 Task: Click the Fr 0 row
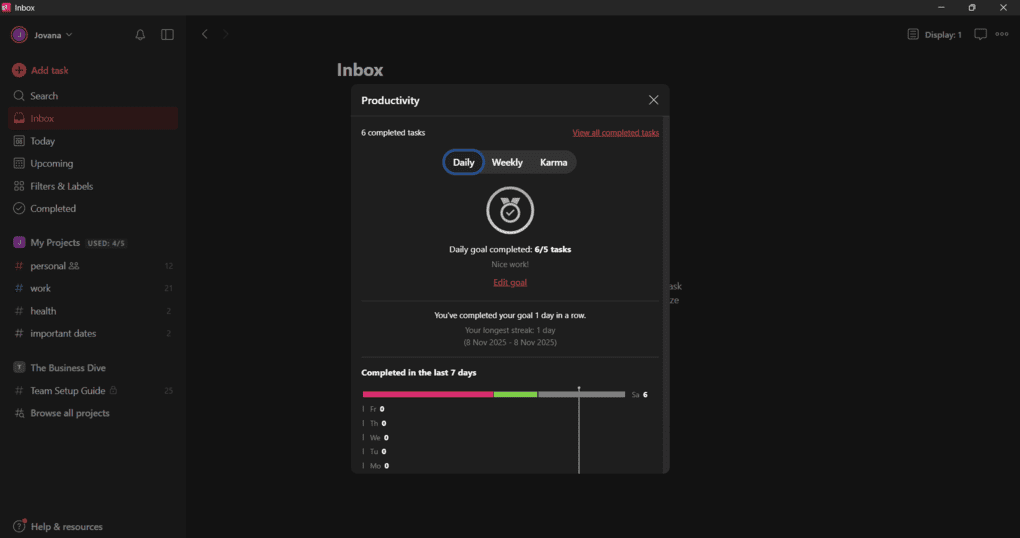tap(373, 409)
